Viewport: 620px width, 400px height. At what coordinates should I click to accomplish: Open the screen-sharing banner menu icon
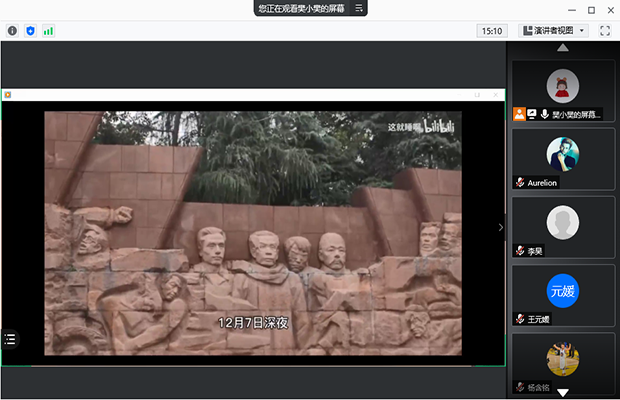pos(360,8)
